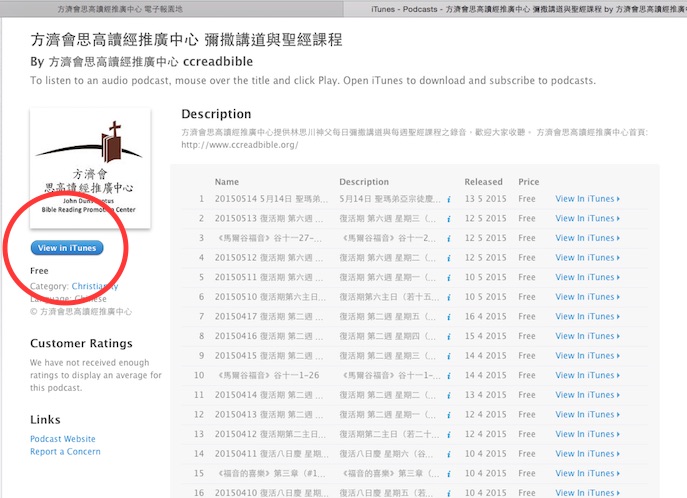Image resolution: width=687 pixels, height=498 pixels.
Task: Click the info icon in row 10
Action: (449, 376)
